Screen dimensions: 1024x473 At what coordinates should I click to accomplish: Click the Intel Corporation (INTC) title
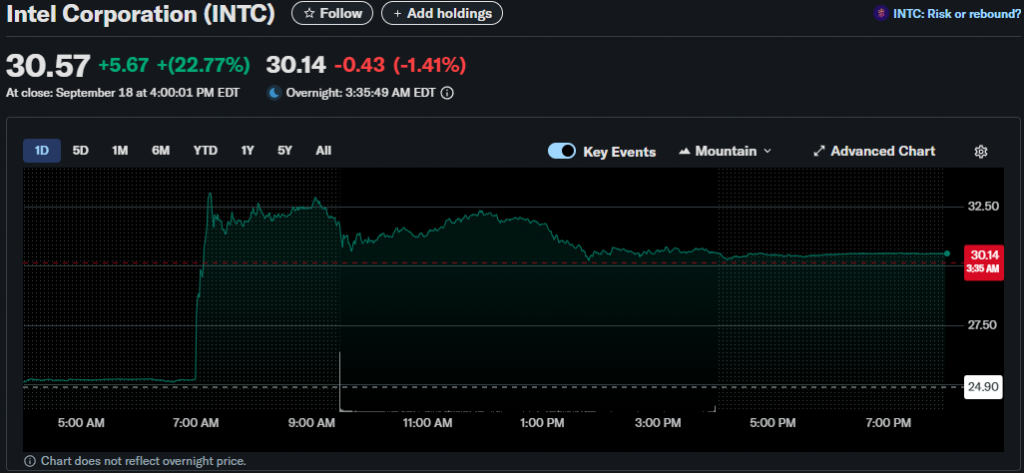point(141,14)
